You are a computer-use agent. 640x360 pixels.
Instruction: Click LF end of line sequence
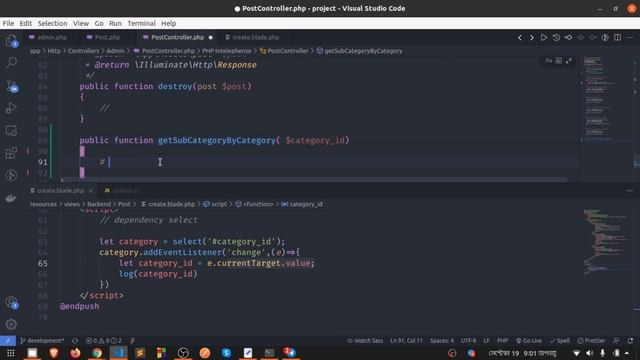coord(487,340)
